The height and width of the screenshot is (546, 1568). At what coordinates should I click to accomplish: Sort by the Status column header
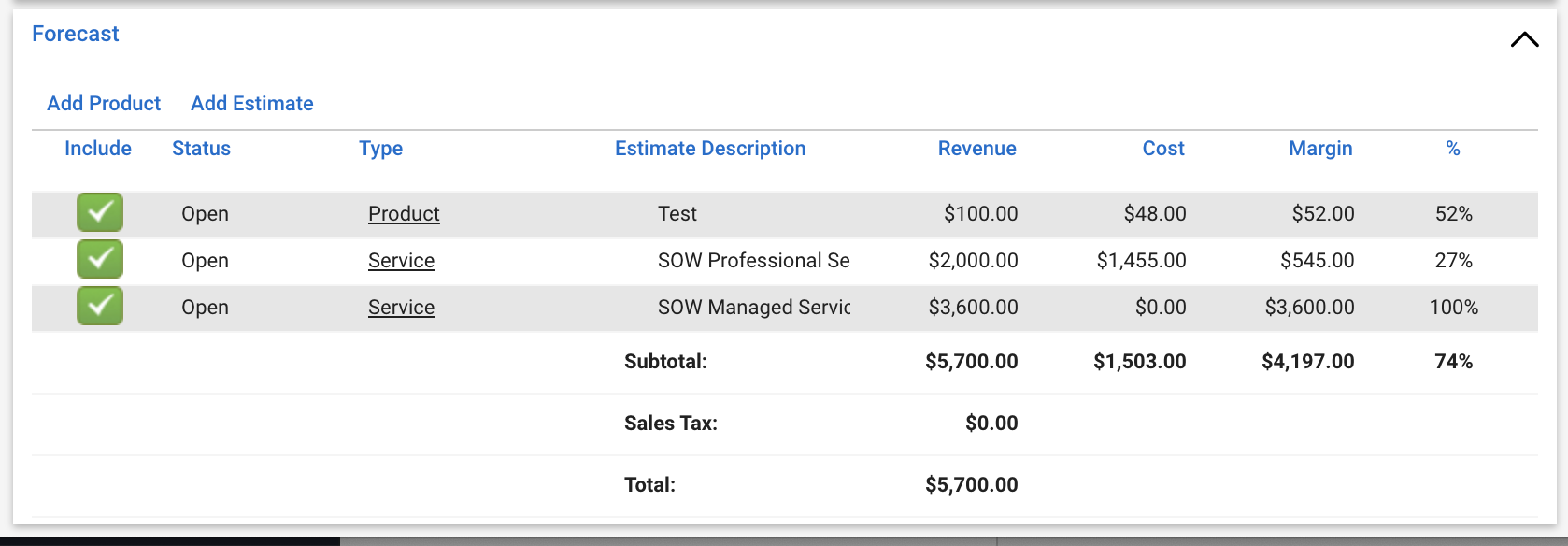coord(201,149)
